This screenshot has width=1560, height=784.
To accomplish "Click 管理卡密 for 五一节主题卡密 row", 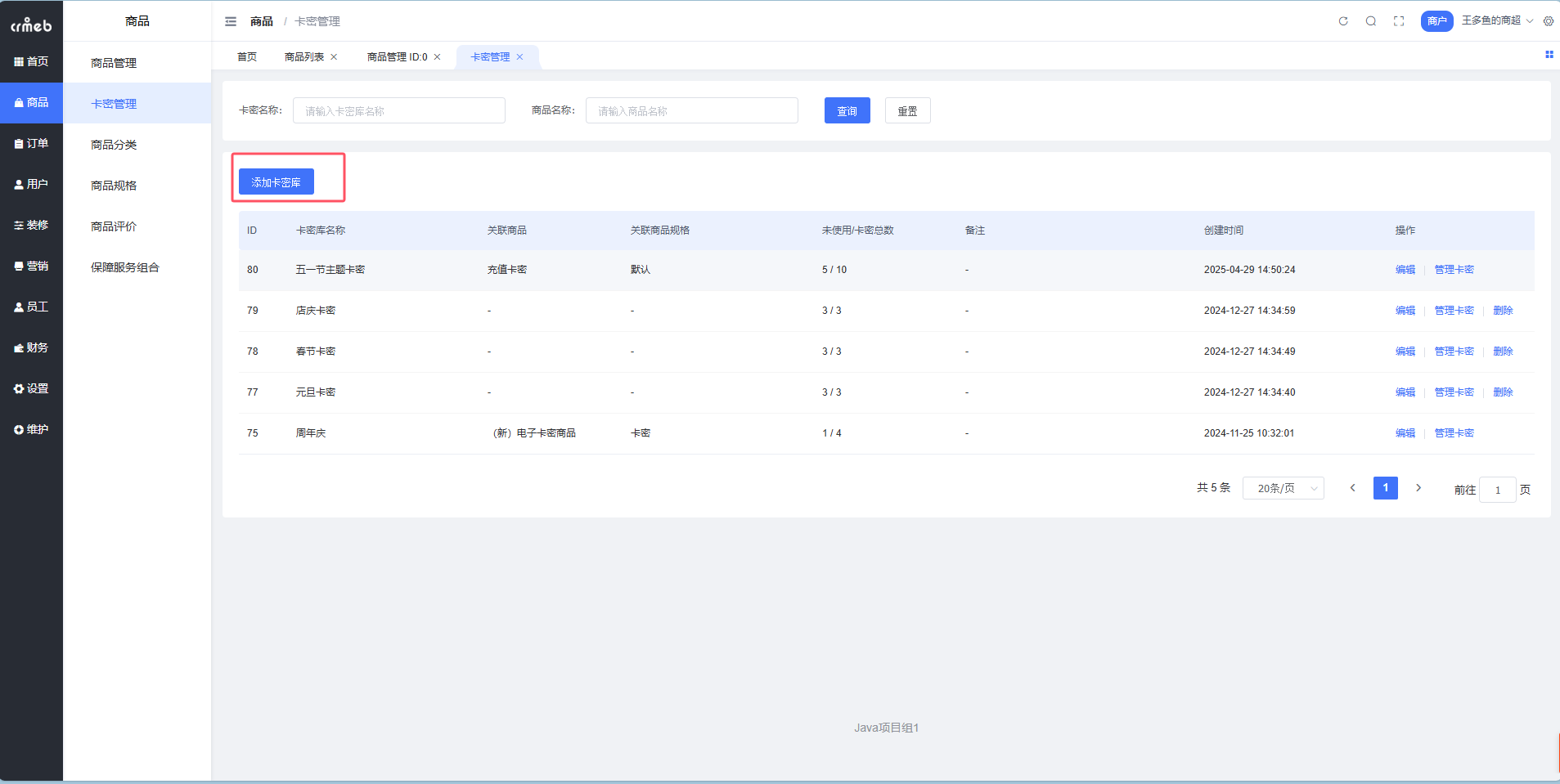I will (1454, 270).
